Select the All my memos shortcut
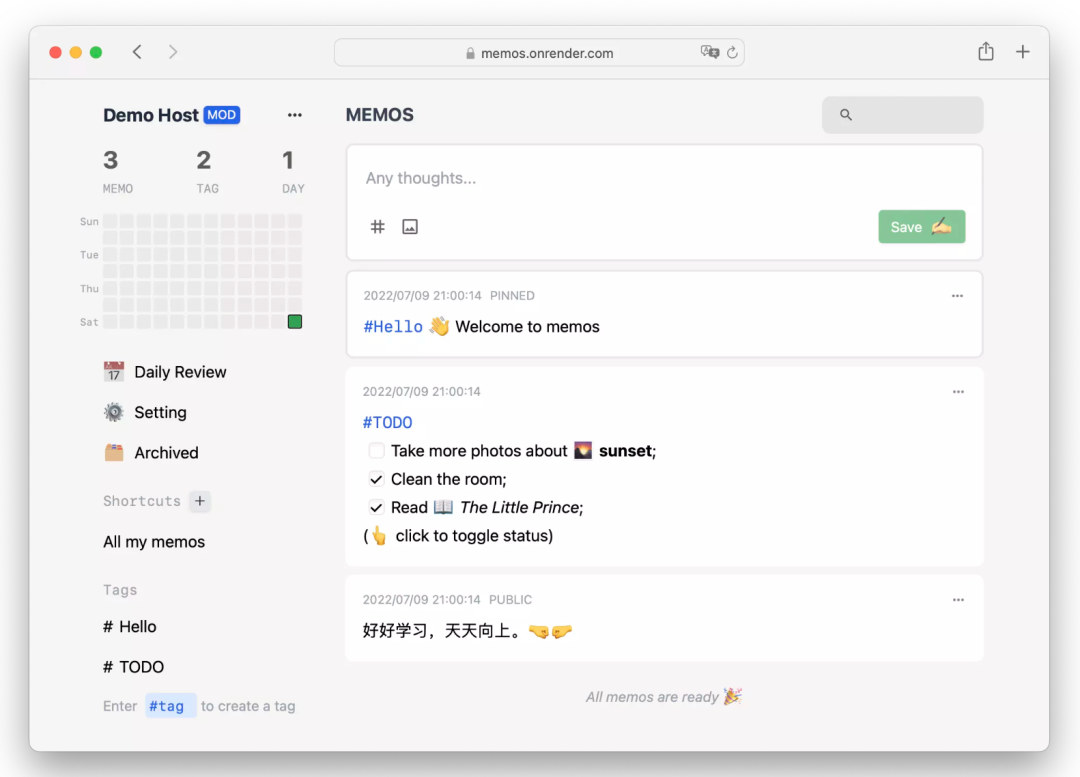 coord(154,542)
